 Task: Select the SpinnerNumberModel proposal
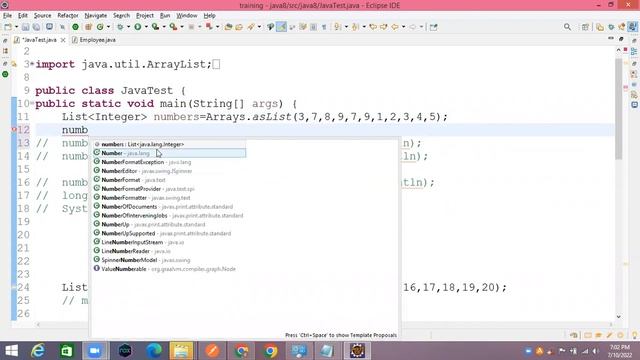point(169,260)
